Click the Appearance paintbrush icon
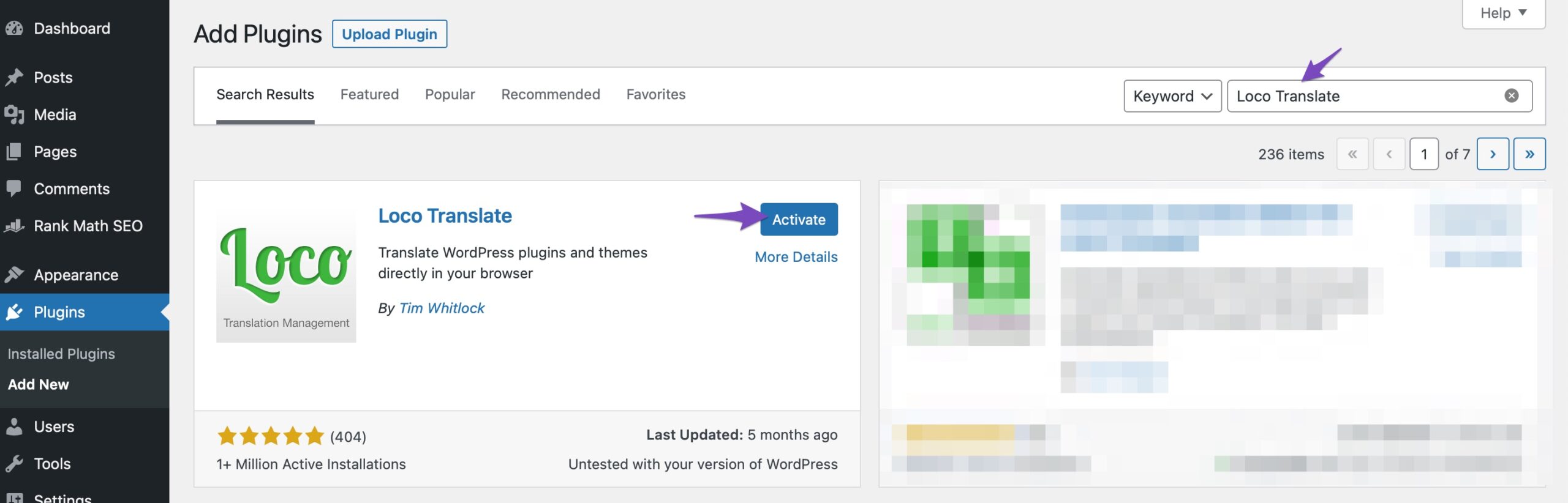The width and height of the screenshot is (1568, 503). point(14,275)
